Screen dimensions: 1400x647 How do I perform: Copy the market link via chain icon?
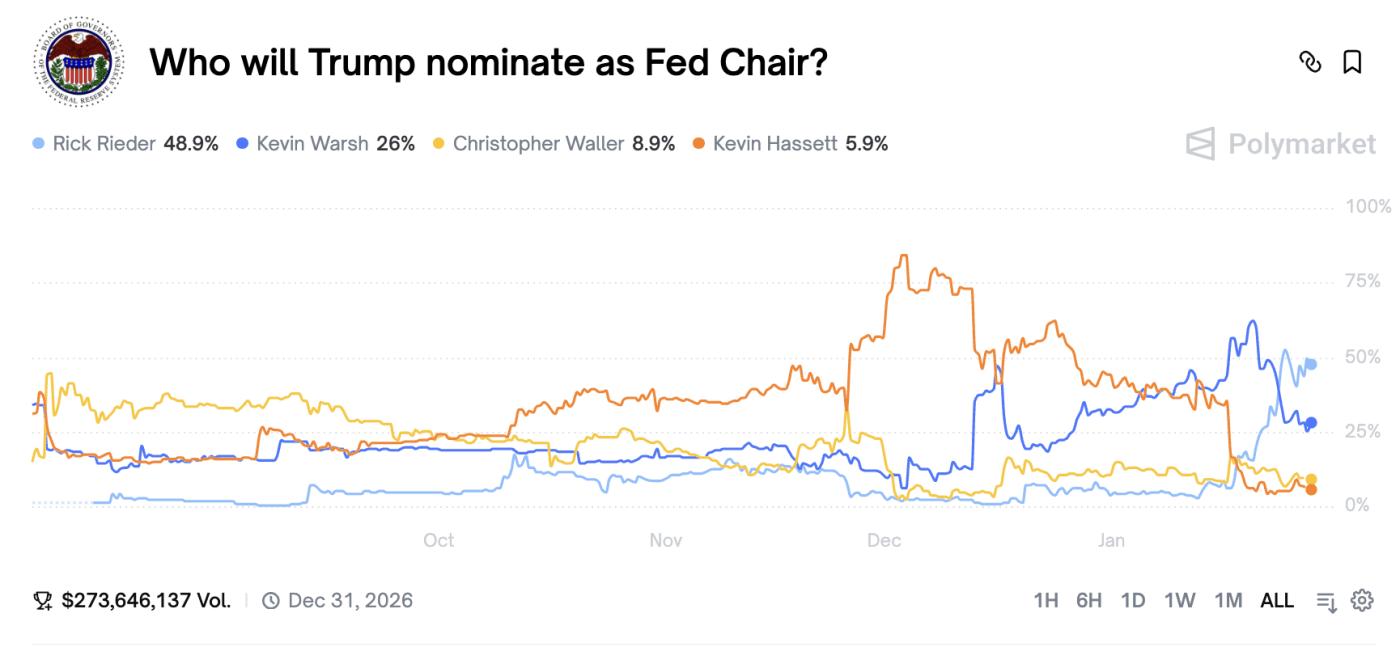coord(1309,62)
